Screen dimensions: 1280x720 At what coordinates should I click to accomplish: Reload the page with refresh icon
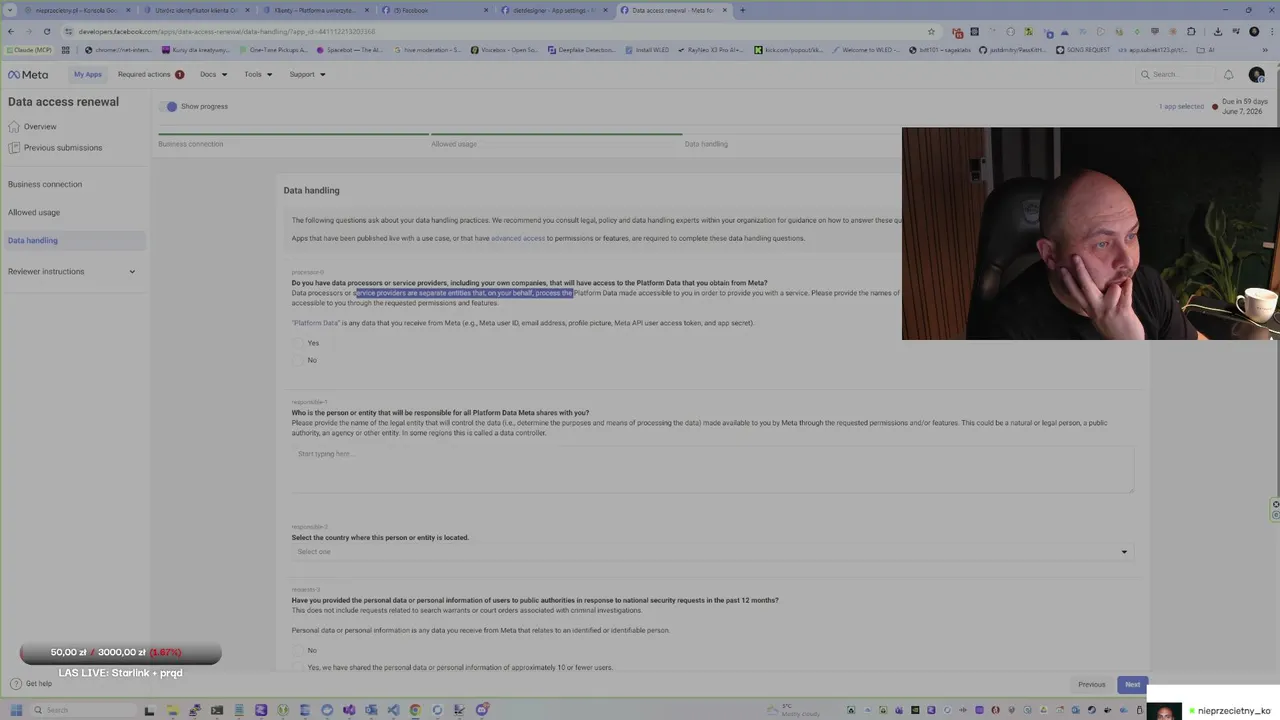pos(47,31)
